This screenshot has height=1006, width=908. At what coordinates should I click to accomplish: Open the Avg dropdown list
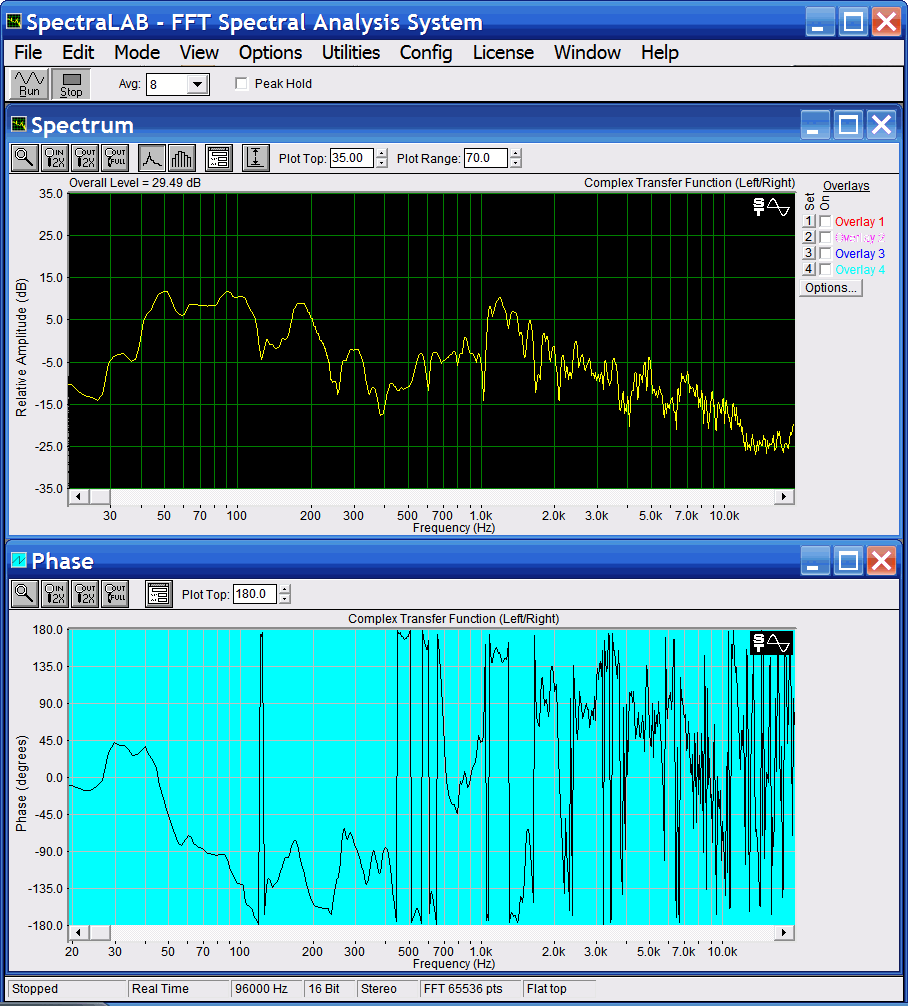(x=197, y=85)
